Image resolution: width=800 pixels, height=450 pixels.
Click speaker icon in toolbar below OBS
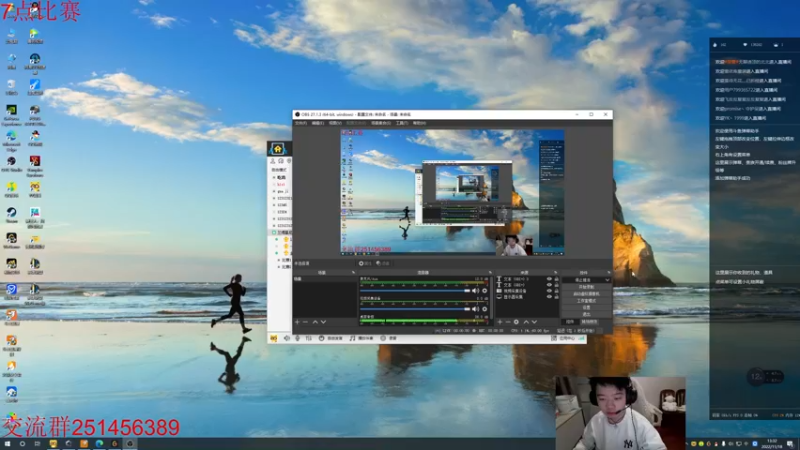[x=287, y=338]
